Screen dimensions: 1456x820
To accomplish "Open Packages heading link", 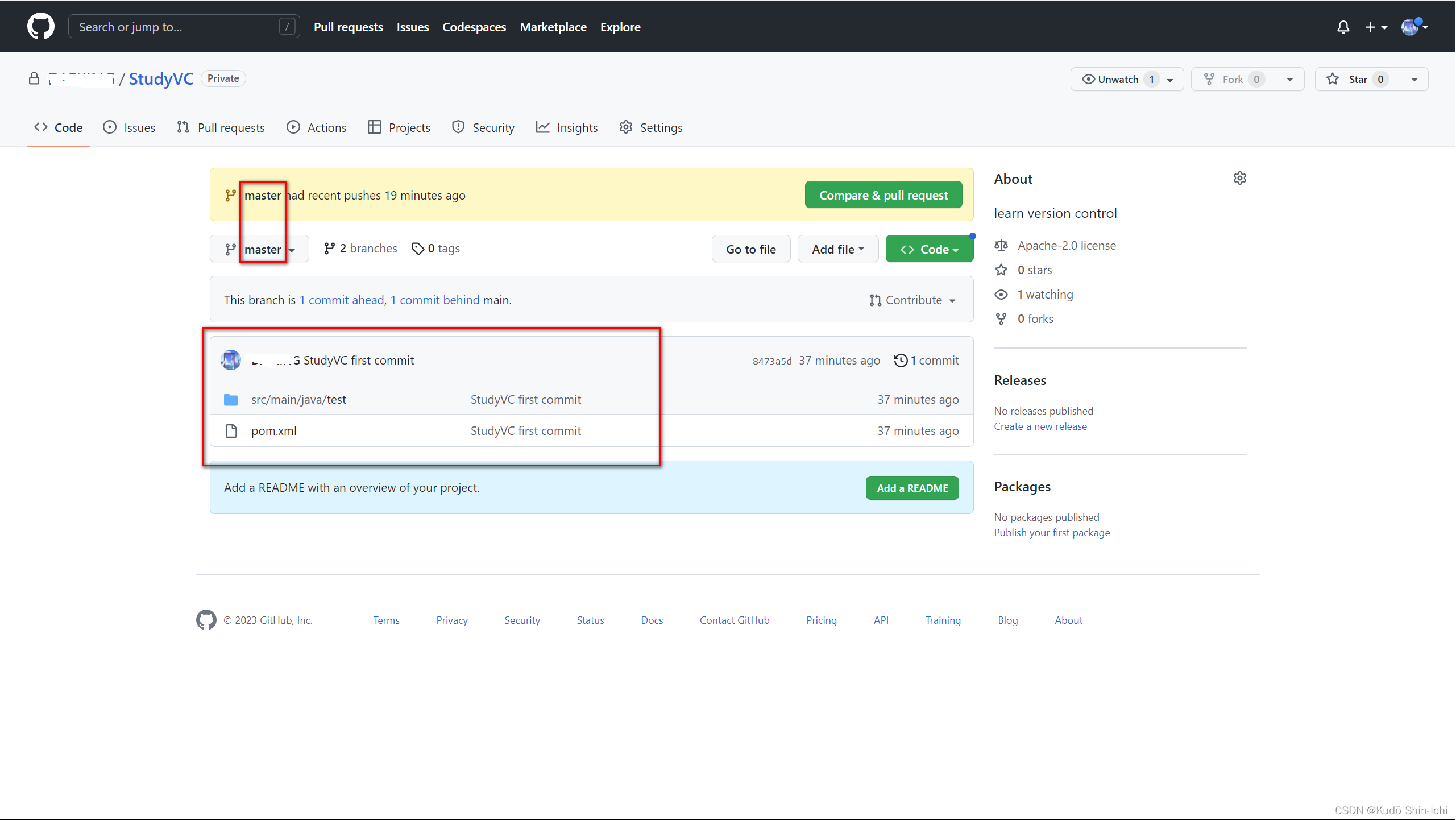I will point(1022,487).
